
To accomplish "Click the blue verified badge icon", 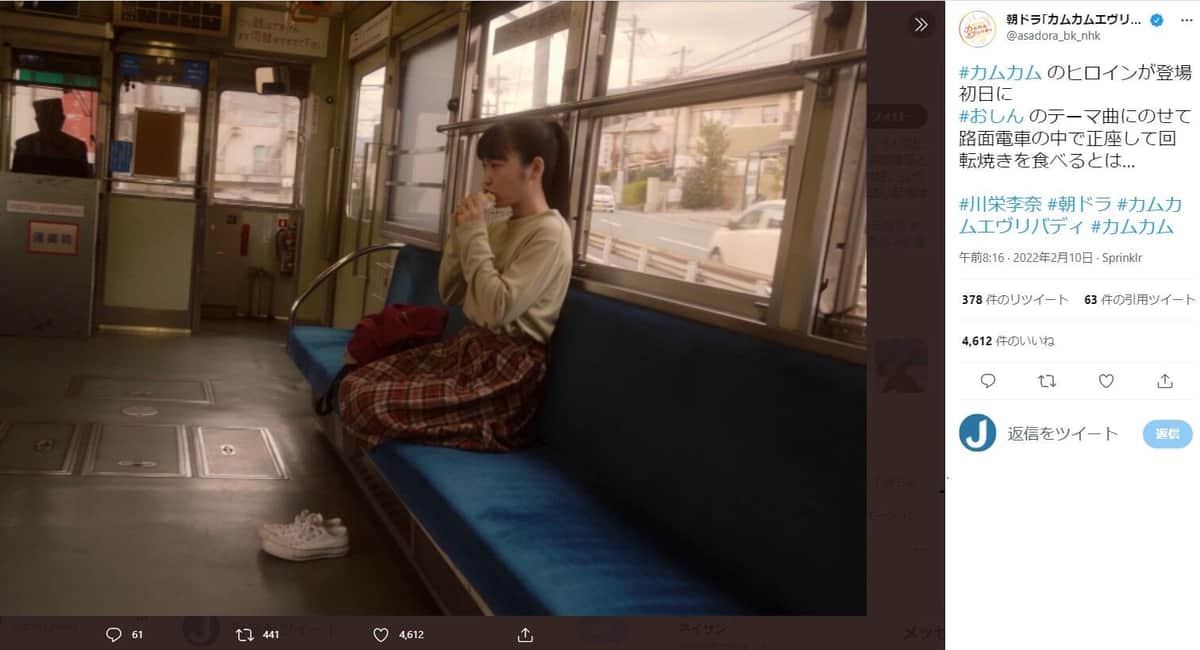I will pos(1156,20).
